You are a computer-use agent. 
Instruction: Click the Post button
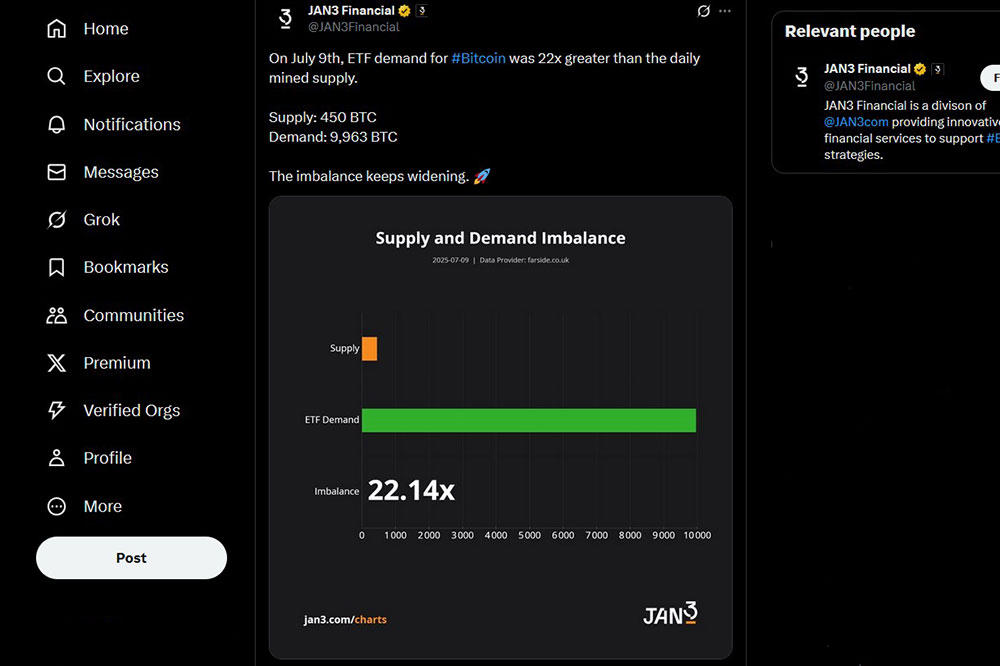point(131,558)
